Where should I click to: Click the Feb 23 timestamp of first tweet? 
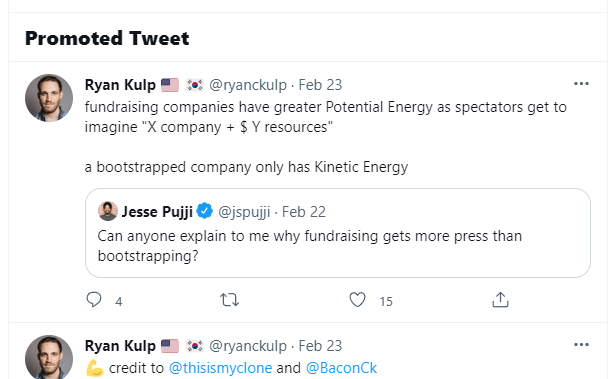pyautogui.click(x=320, y=85)
